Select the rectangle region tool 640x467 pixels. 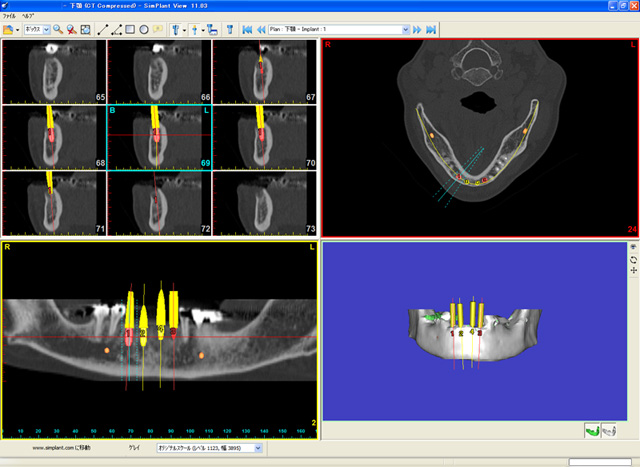tap(131, 30)
